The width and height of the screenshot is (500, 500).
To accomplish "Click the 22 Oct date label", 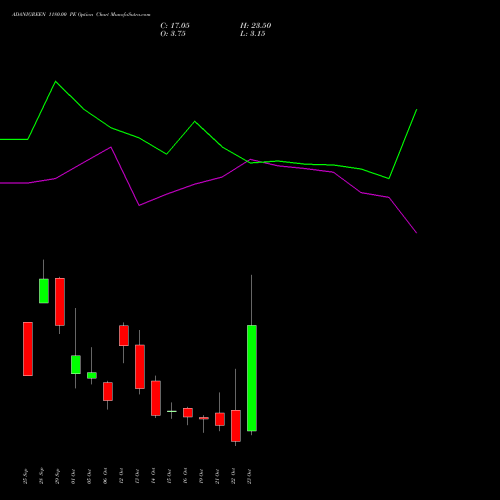I will click(233, 476).
